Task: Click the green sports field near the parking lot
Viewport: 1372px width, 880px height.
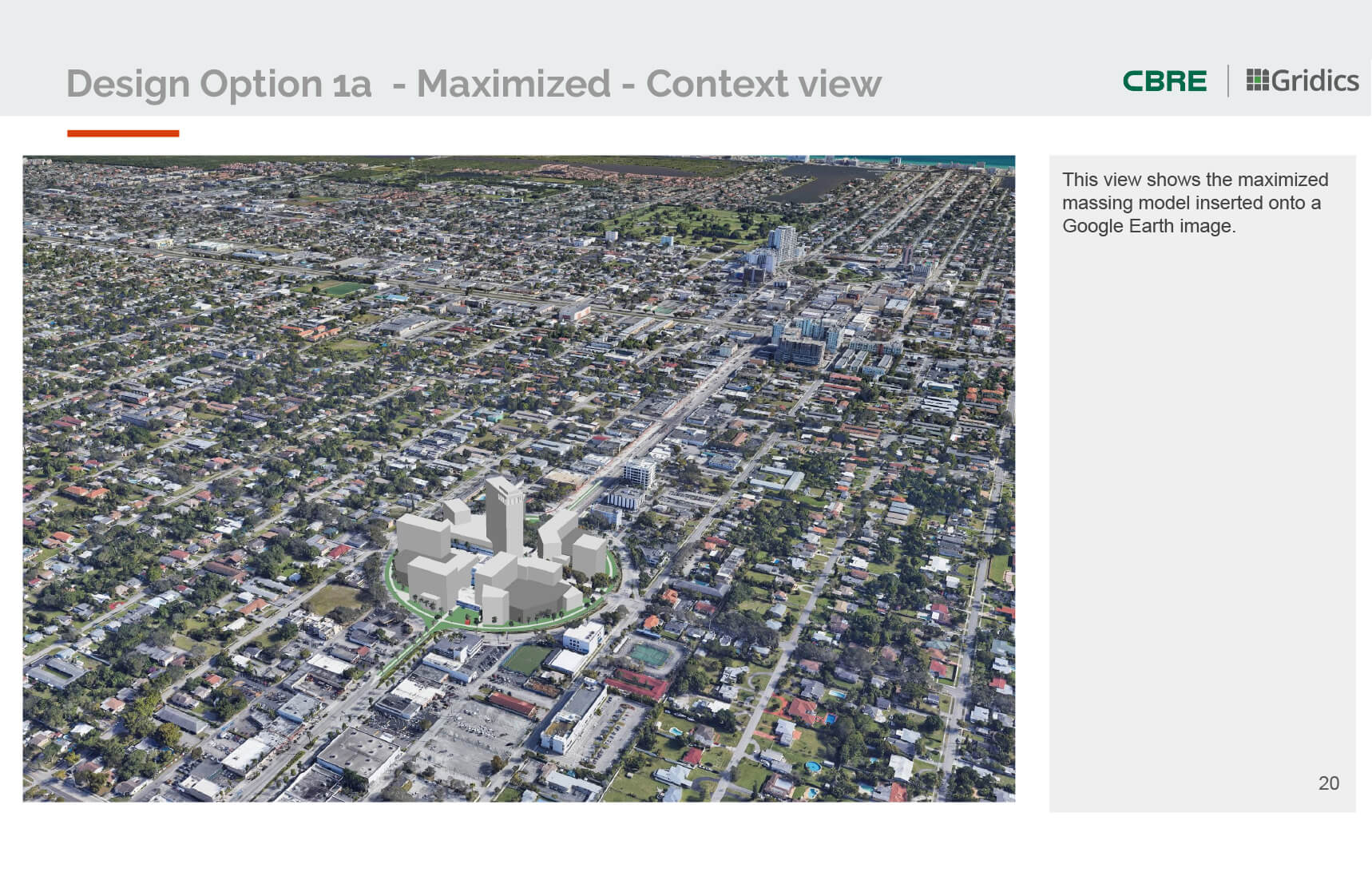Action: tap(527, 660)
